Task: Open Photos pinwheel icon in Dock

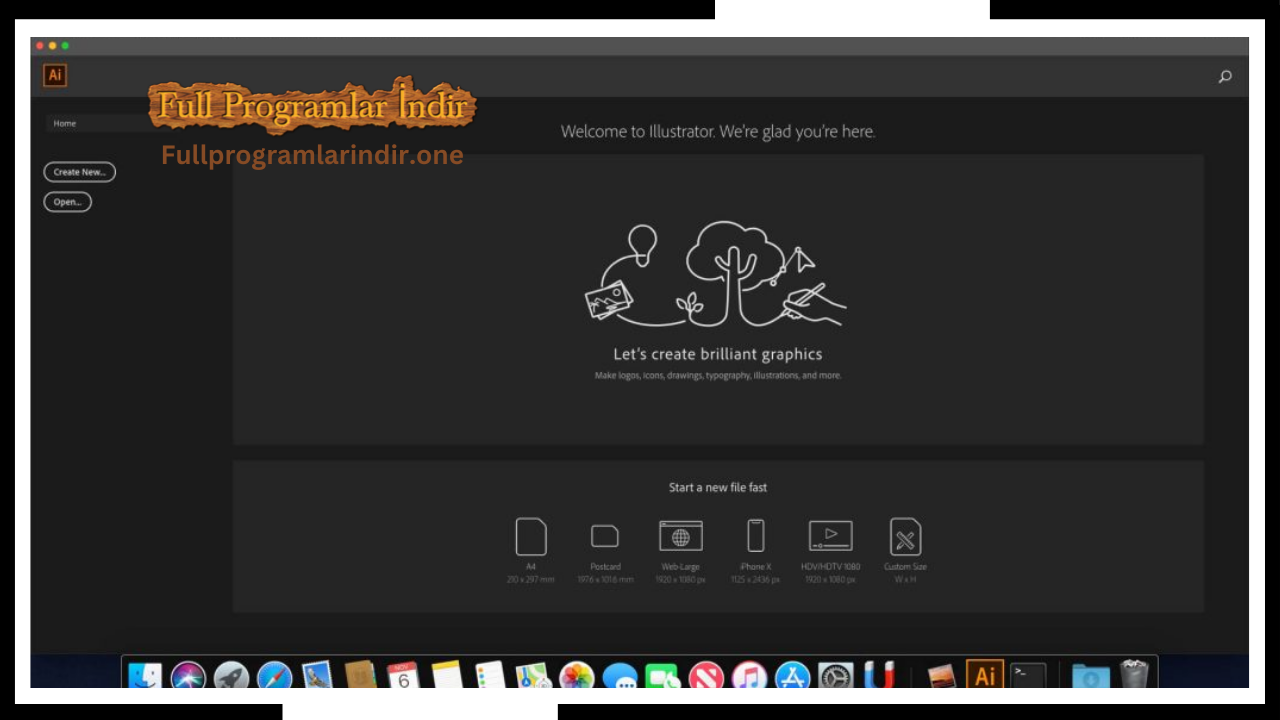Action: (x=577, y=675)
